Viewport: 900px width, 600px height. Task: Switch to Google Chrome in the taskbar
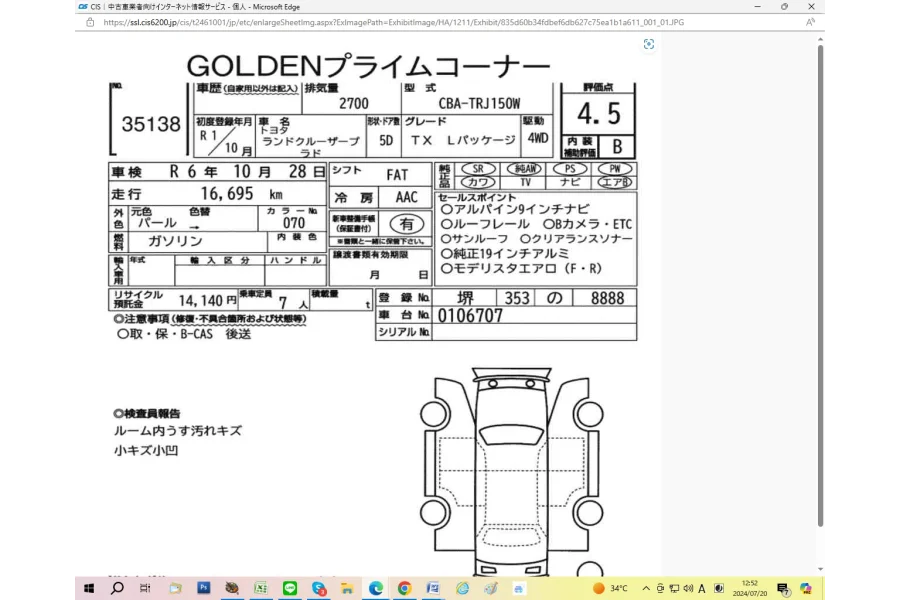pos(404,588)
